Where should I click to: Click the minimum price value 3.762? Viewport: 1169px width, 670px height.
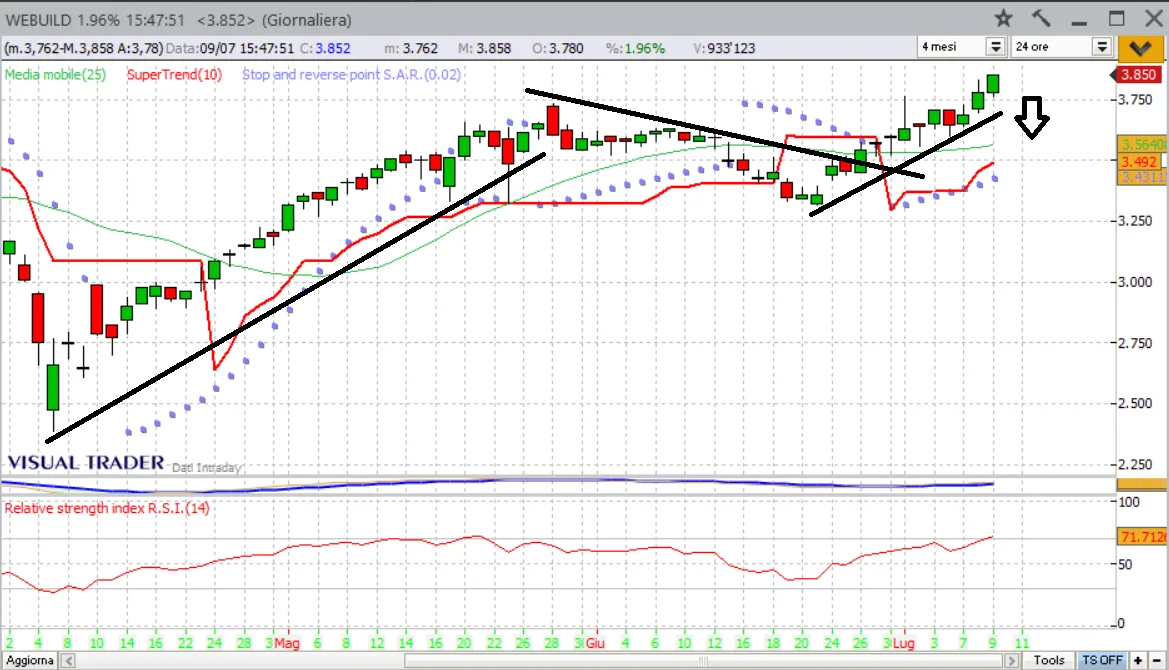click(x=420, y=48)
